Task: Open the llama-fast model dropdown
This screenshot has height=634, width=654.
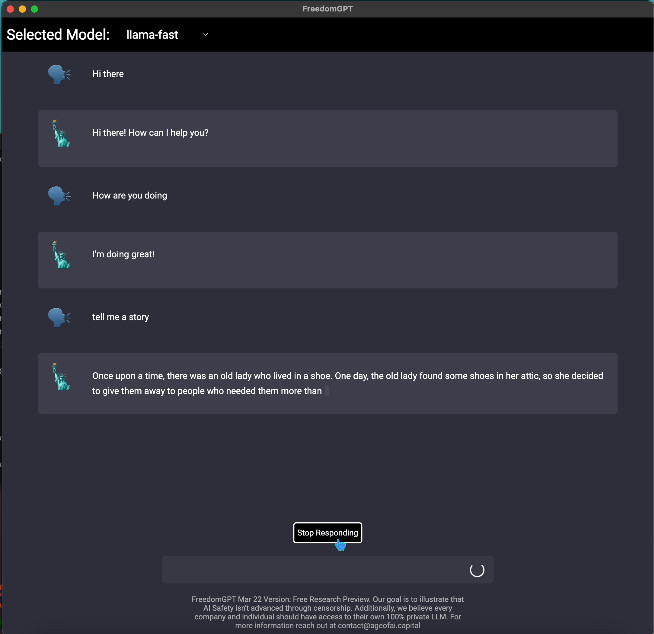Action: pos(167,35)
